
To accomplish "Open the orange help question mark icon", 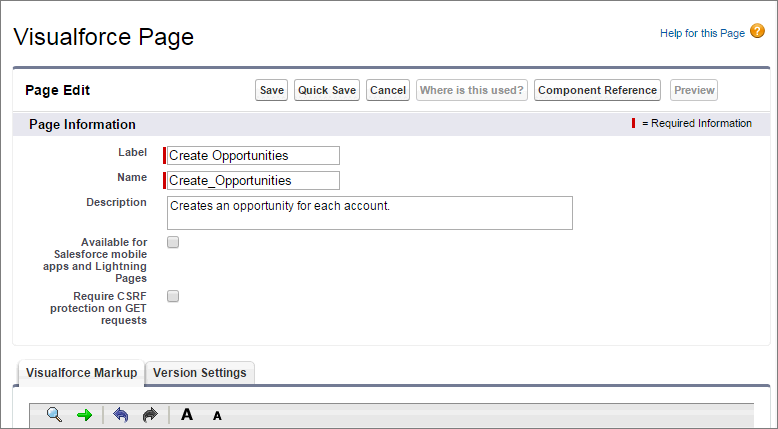I will pyautogui.click(x=757, y=31).
